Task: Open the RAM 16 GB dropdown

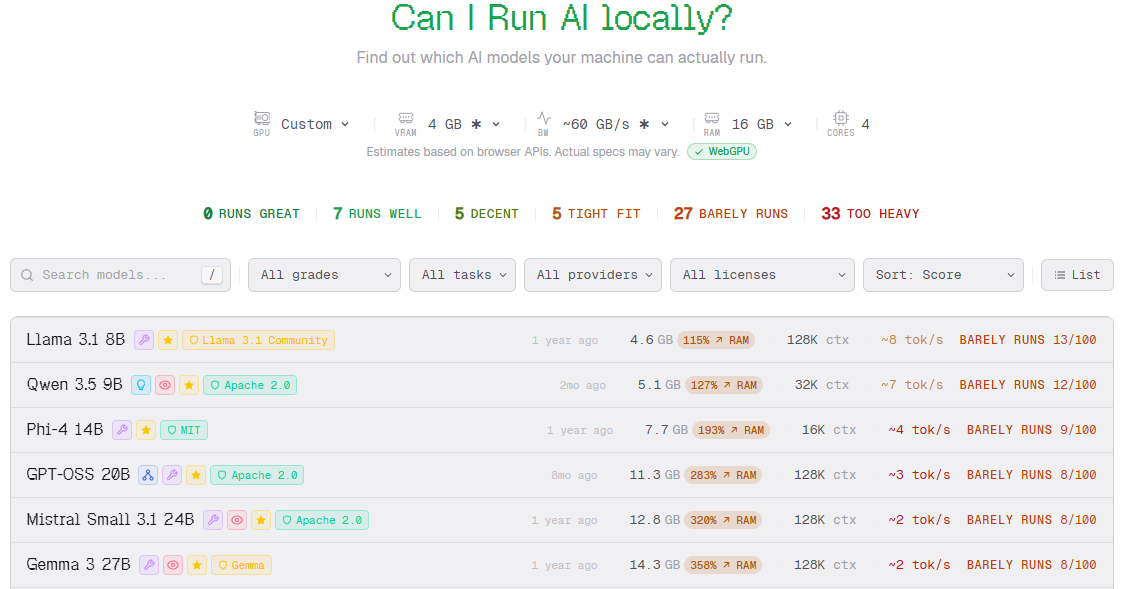Action: click(762, 124)
